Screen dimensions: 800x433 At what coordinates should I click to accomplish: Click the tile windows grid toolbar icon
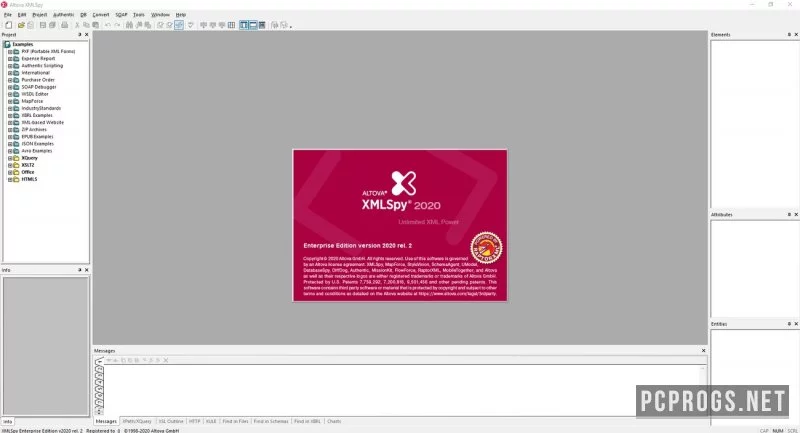232,25
